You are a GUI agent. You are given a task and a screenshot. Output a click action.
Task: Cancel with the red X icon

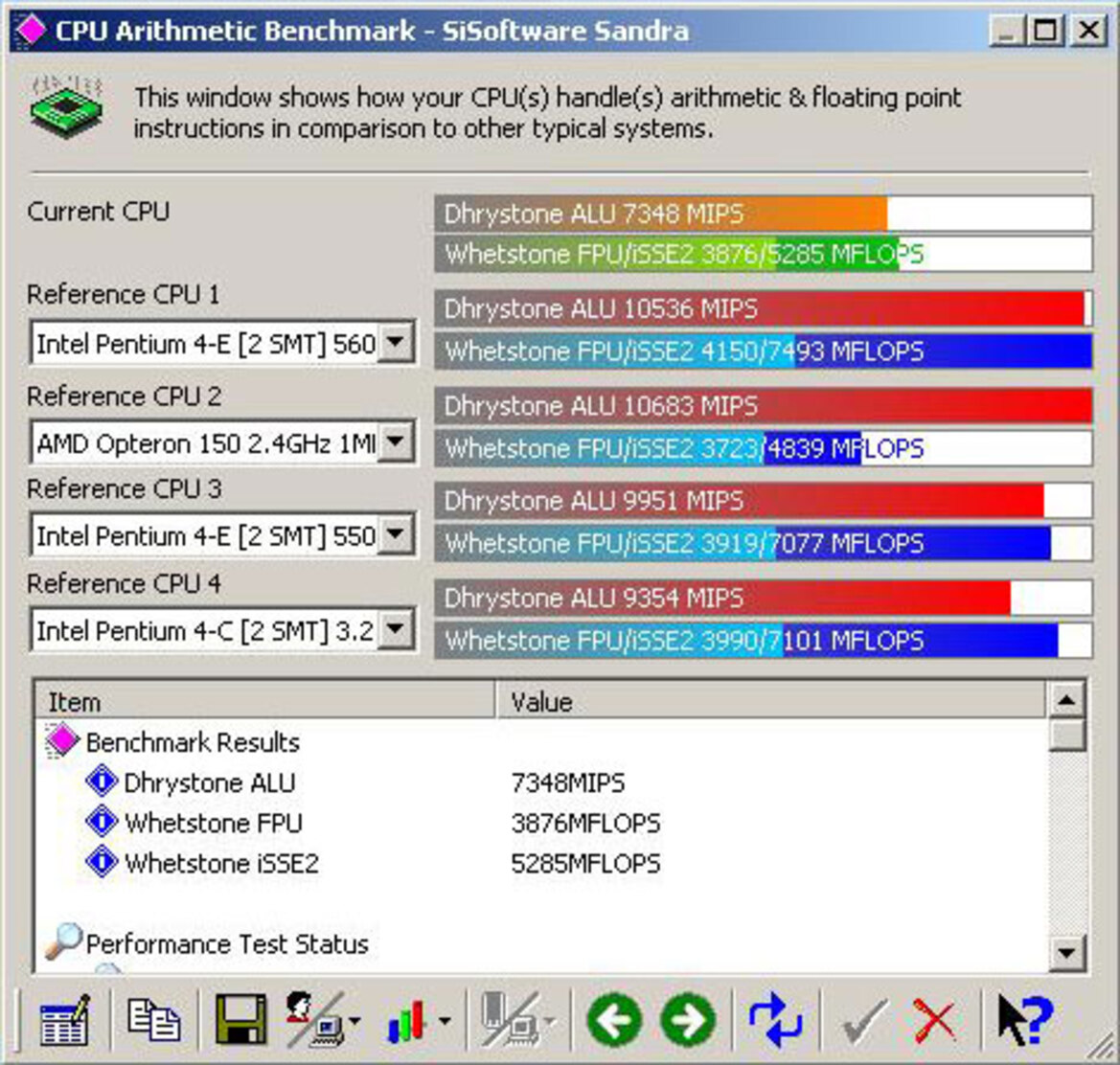coord(934,1021)
